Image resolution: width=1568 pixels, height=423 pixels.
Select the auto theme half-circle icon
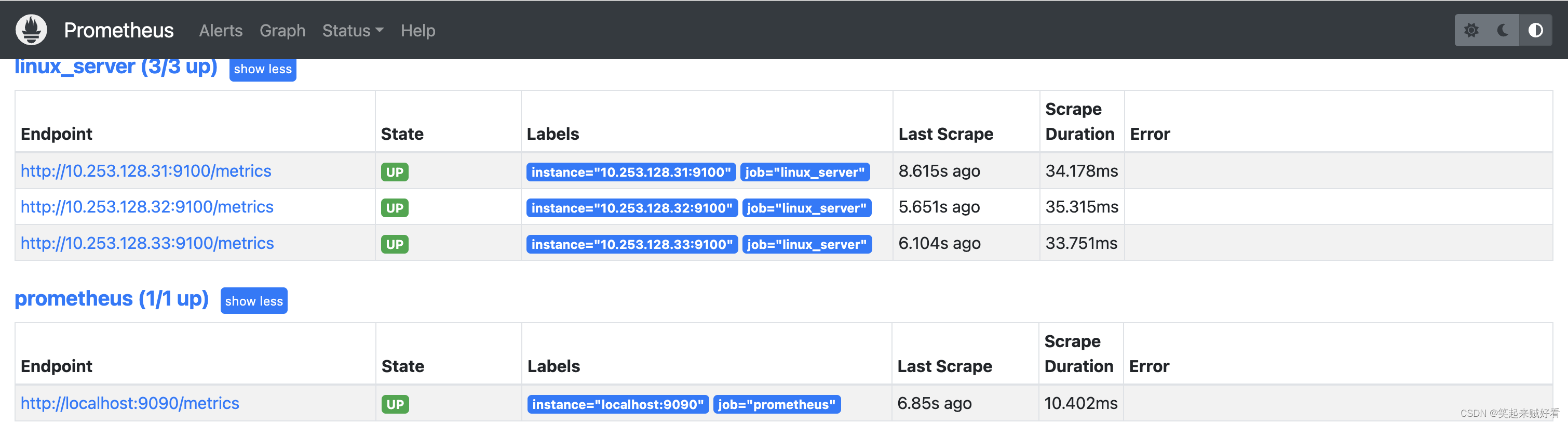click(1535, 31)
